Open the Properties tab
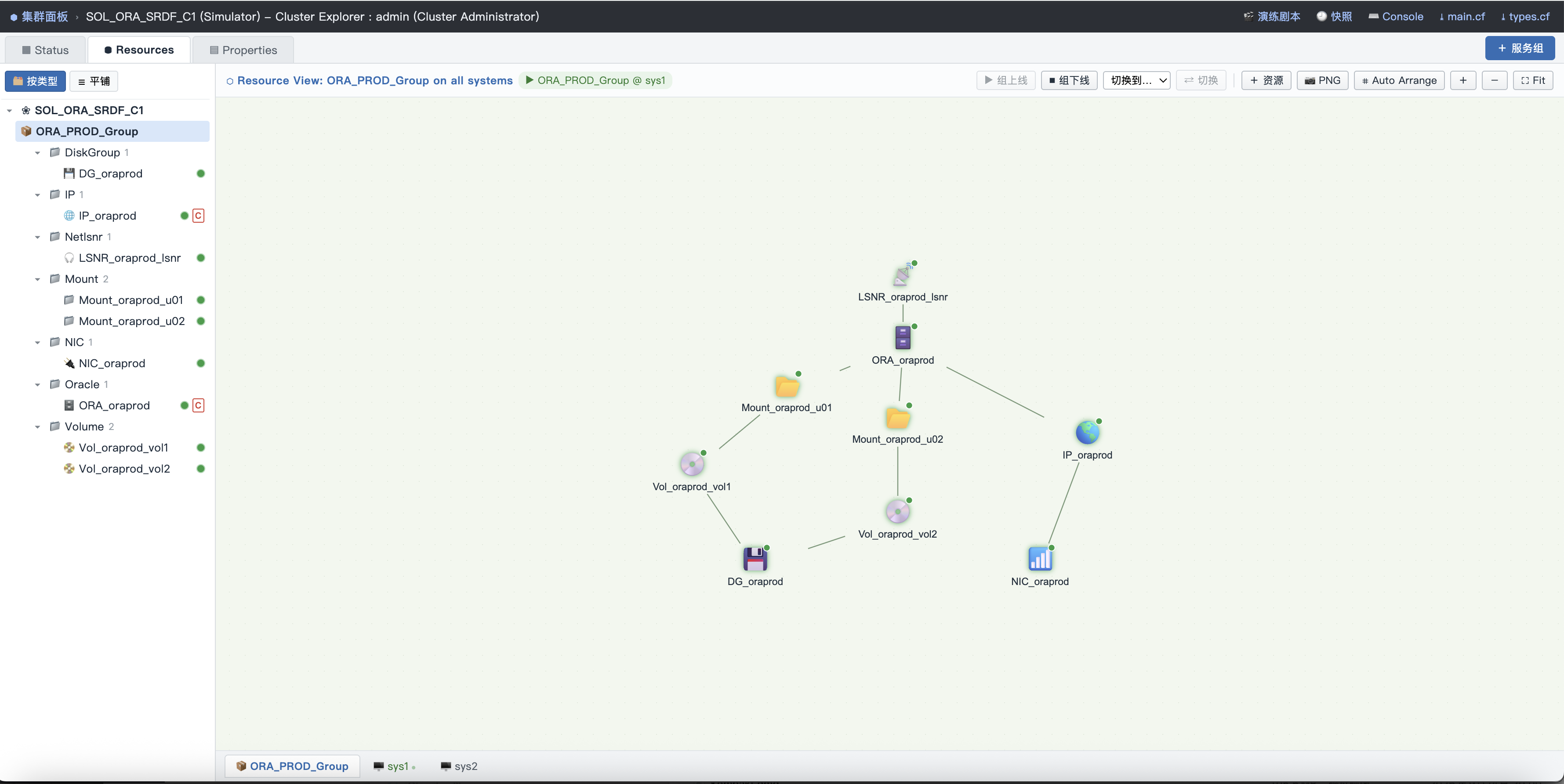 click(x=243, y=50)
